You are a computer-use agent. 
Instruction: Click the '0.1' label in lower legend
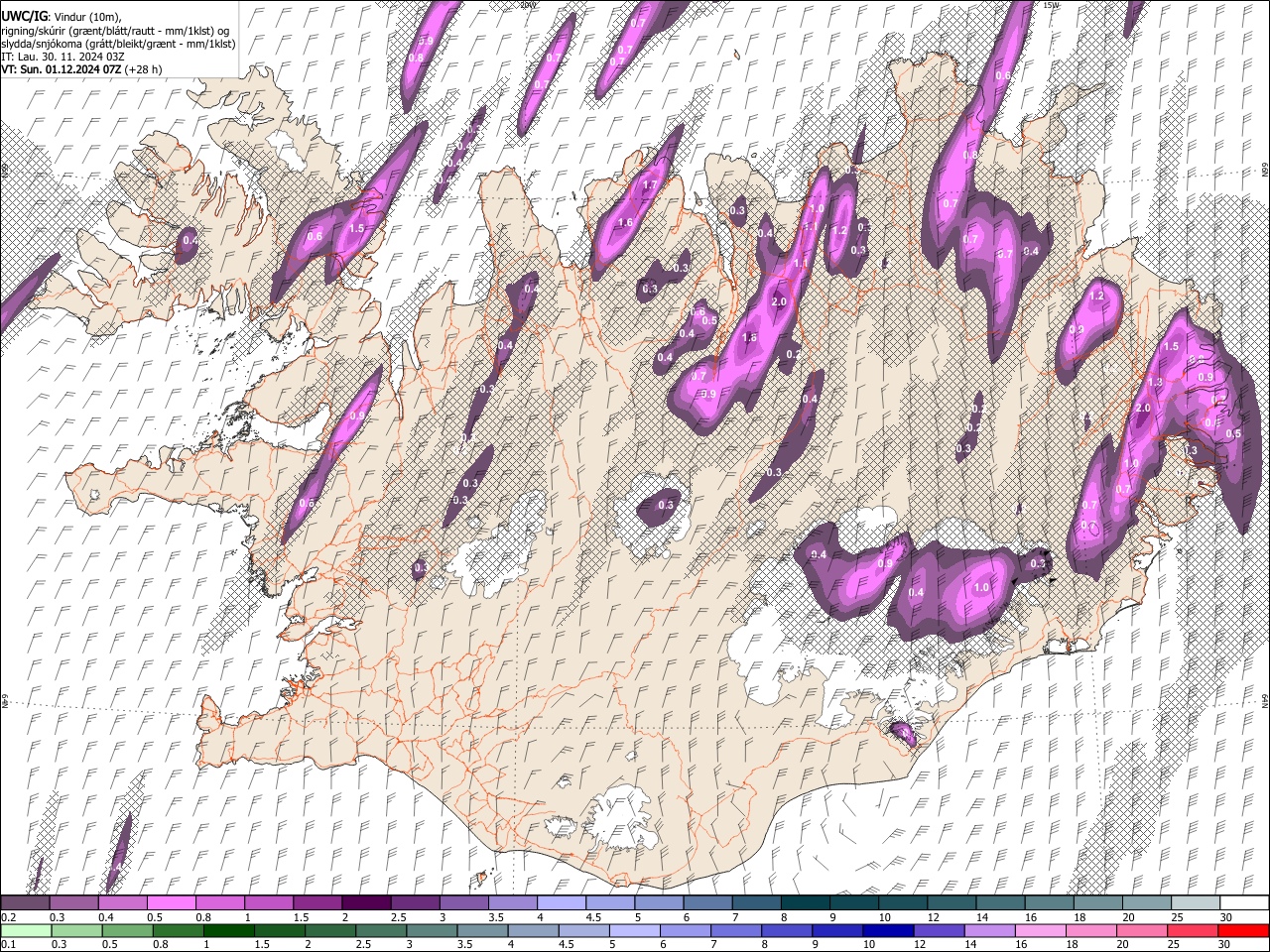coord(9,945)
